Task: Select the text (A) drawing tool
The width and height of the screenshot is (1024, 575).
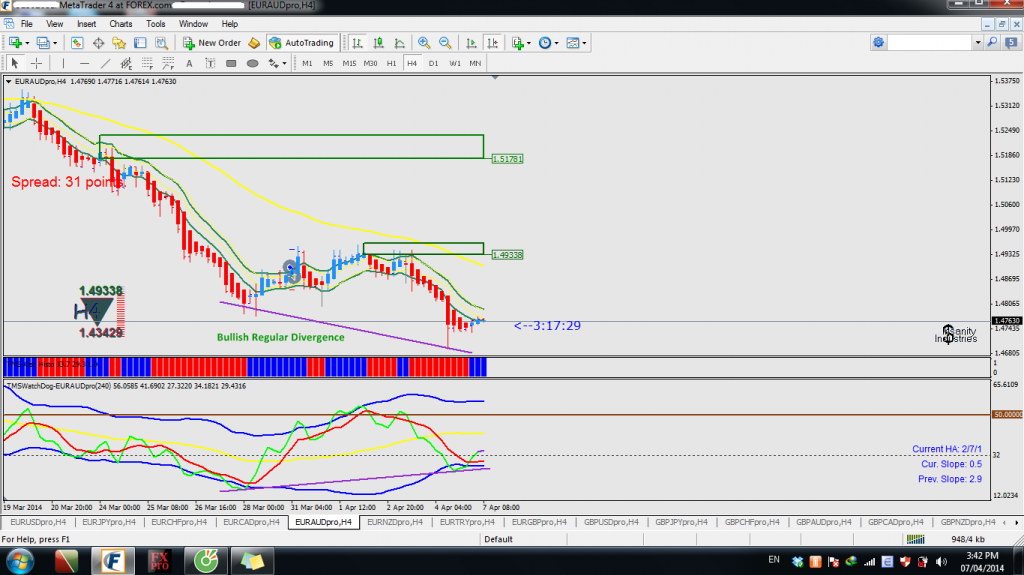Action: point(189,63)
